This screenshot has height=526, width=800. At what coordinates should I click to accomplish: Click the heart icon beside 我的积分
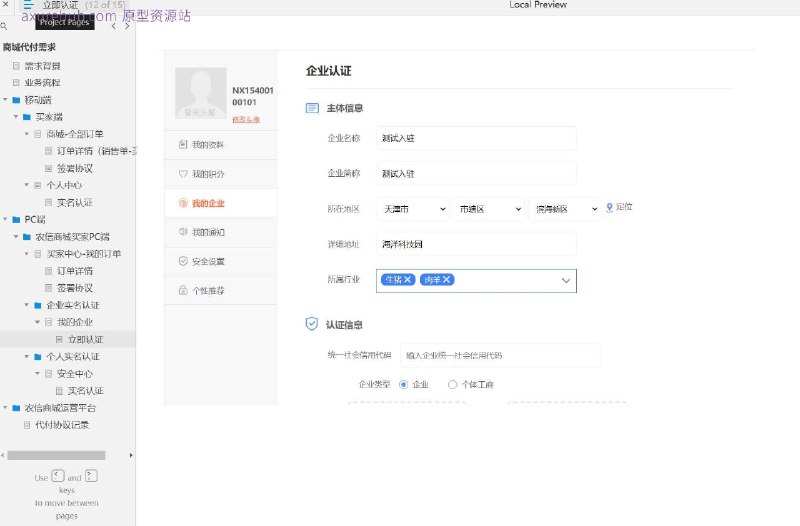pyautogui.click(x=183, y=174)
